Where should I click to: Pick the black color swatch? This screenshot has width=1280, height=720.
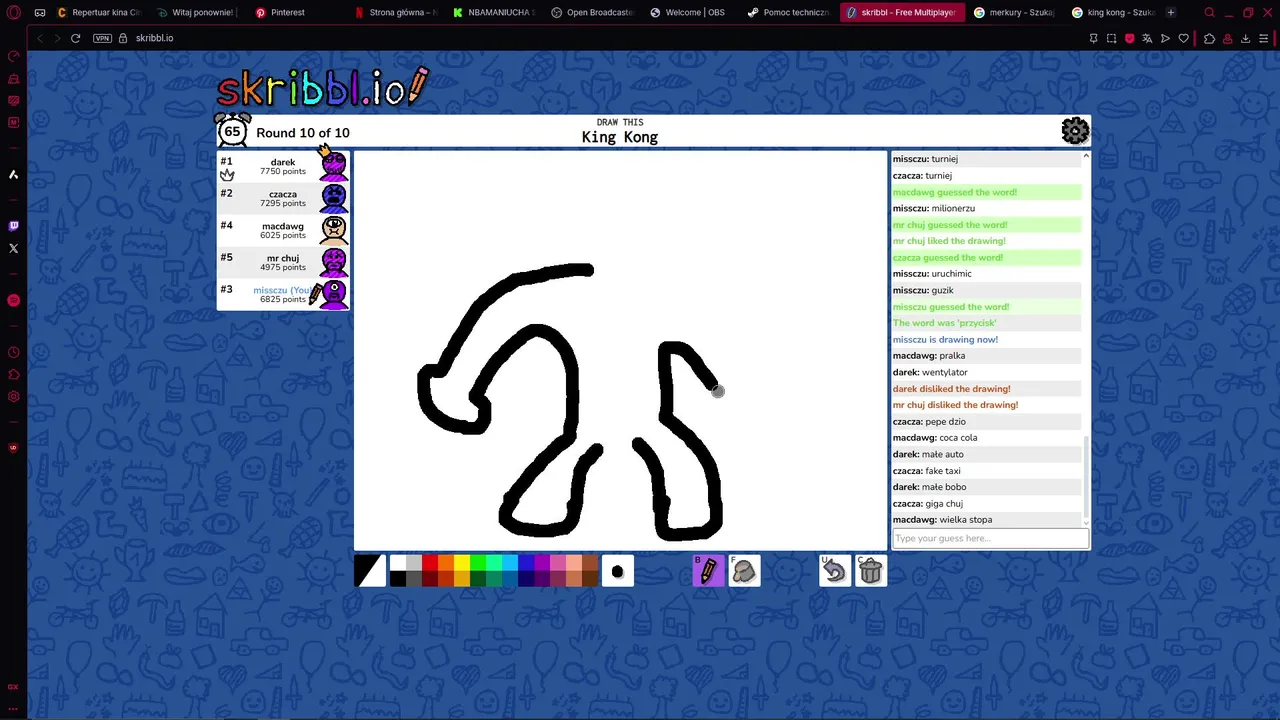[x=398, y=579]
